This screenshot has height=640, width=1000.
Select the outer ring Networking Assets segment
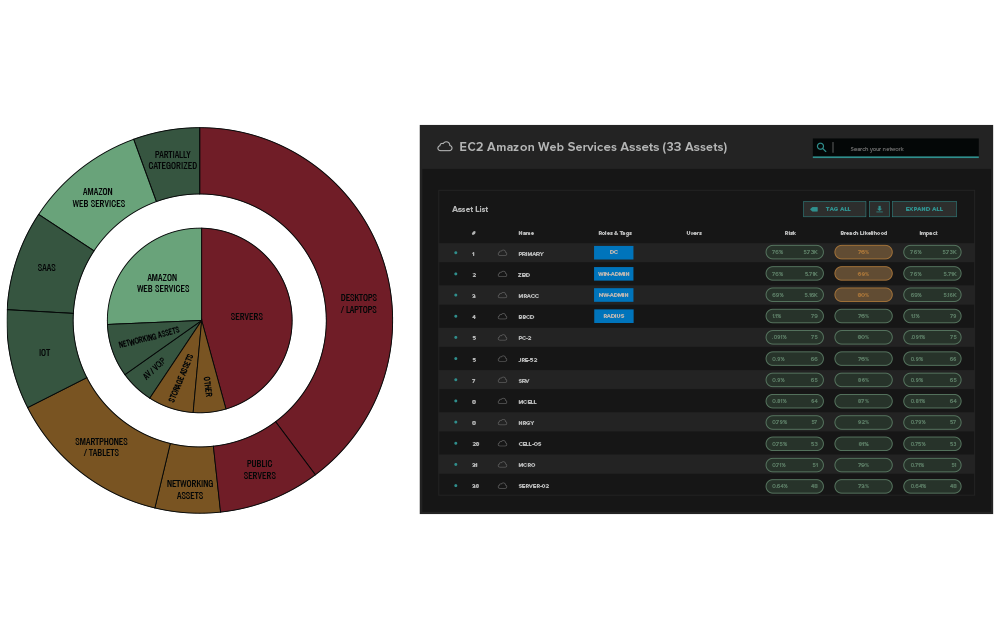[x=189, y=490]
